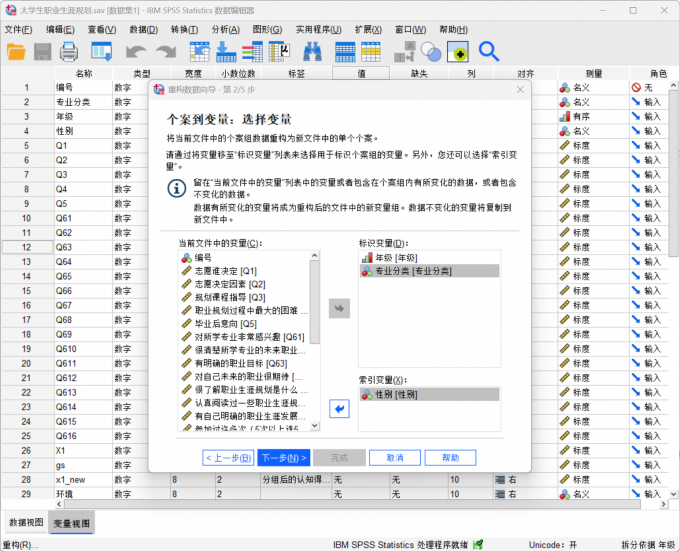Select 编号 in current file variables list
Viewport: 680px width, 552px height.
244,258
